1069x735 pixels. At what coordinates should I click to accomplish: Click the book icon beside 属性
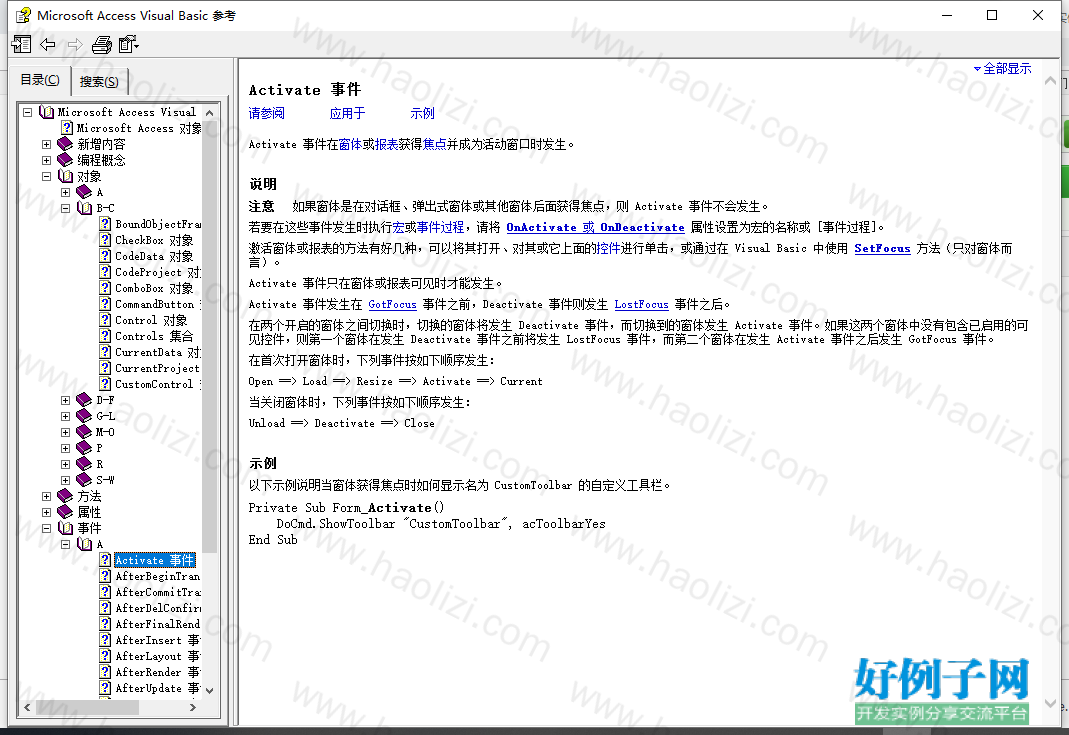pyautogui.click(x=65, y=512)
